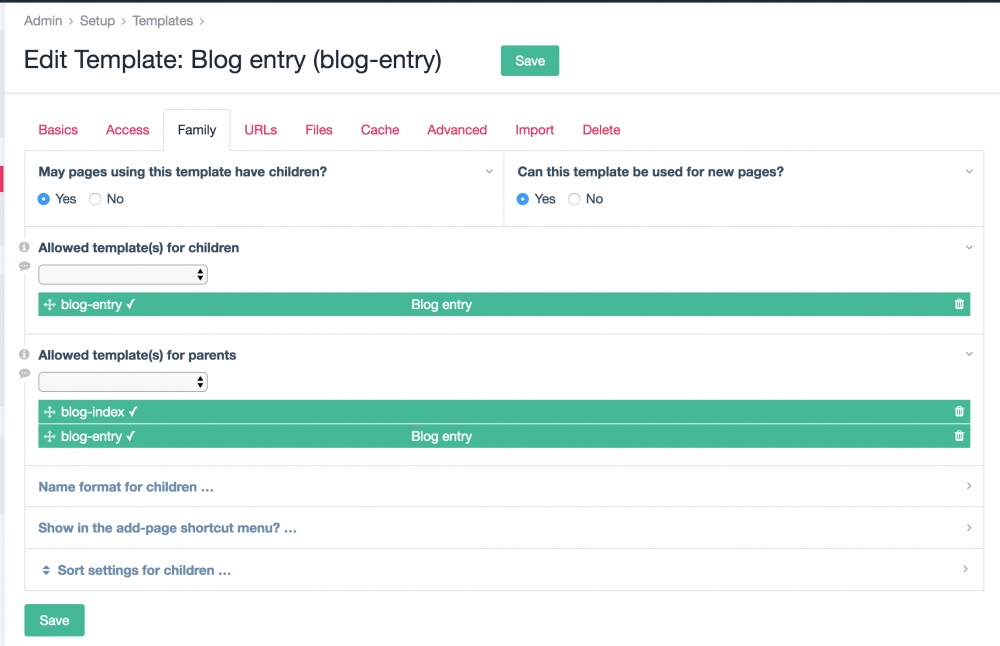Click the top Save button
This screenshot has width=1000, height=646.
529,61
